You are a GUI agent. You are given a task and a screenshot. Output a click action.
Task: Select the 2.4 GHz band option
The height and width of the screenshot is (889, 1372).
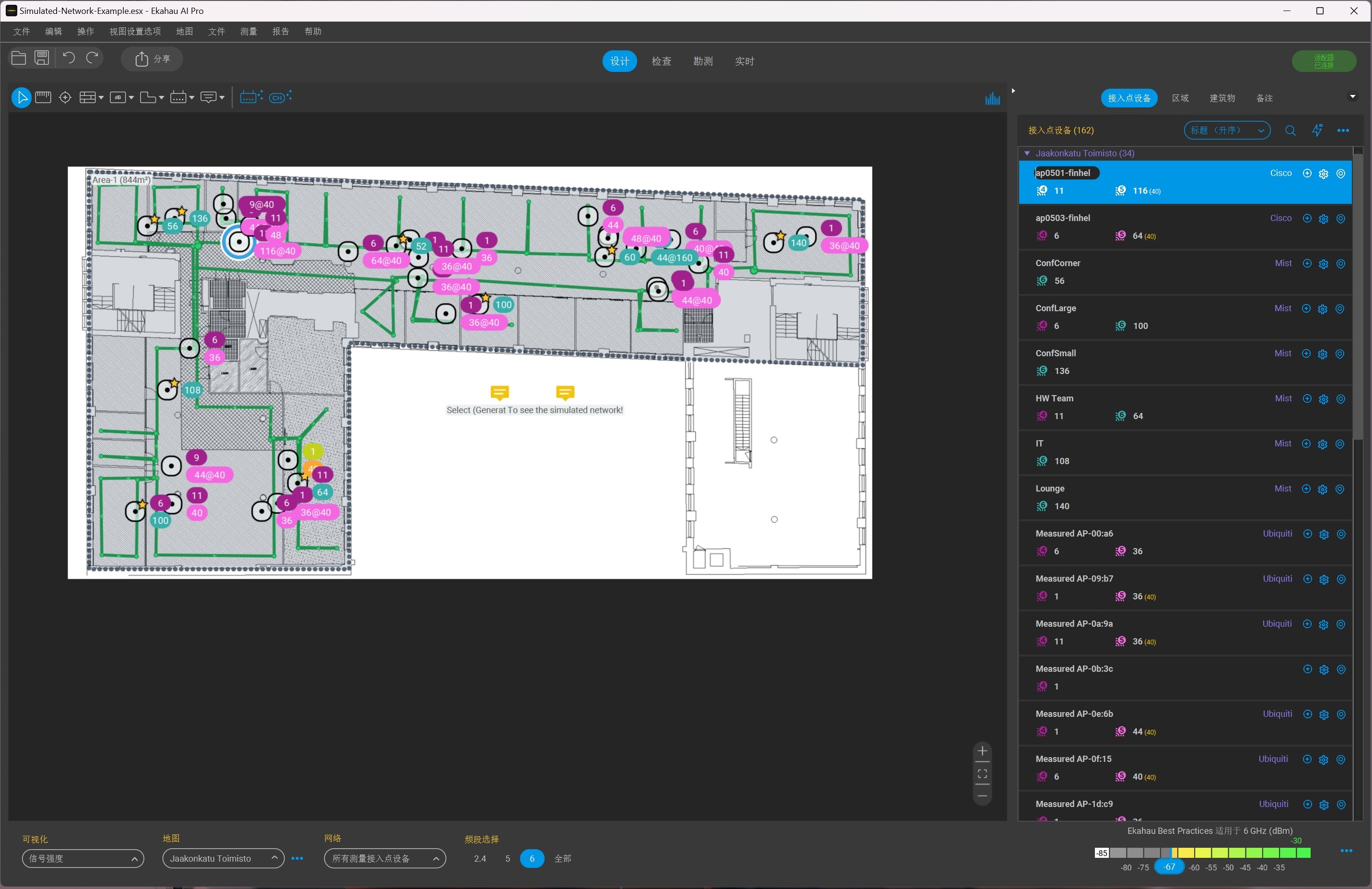pyautogui.click(x=479, y=858)
